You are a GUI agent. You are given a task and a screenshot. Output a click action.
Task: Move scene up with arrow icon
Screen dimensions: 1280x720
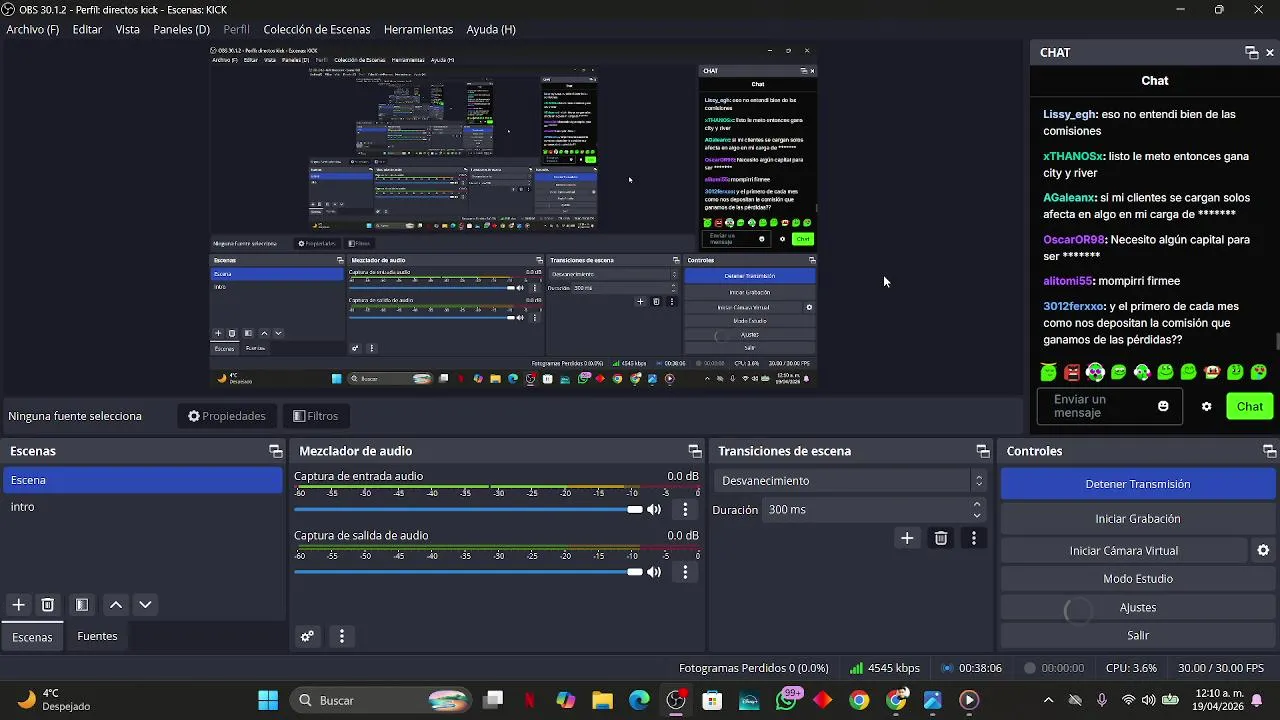(116, 605)
